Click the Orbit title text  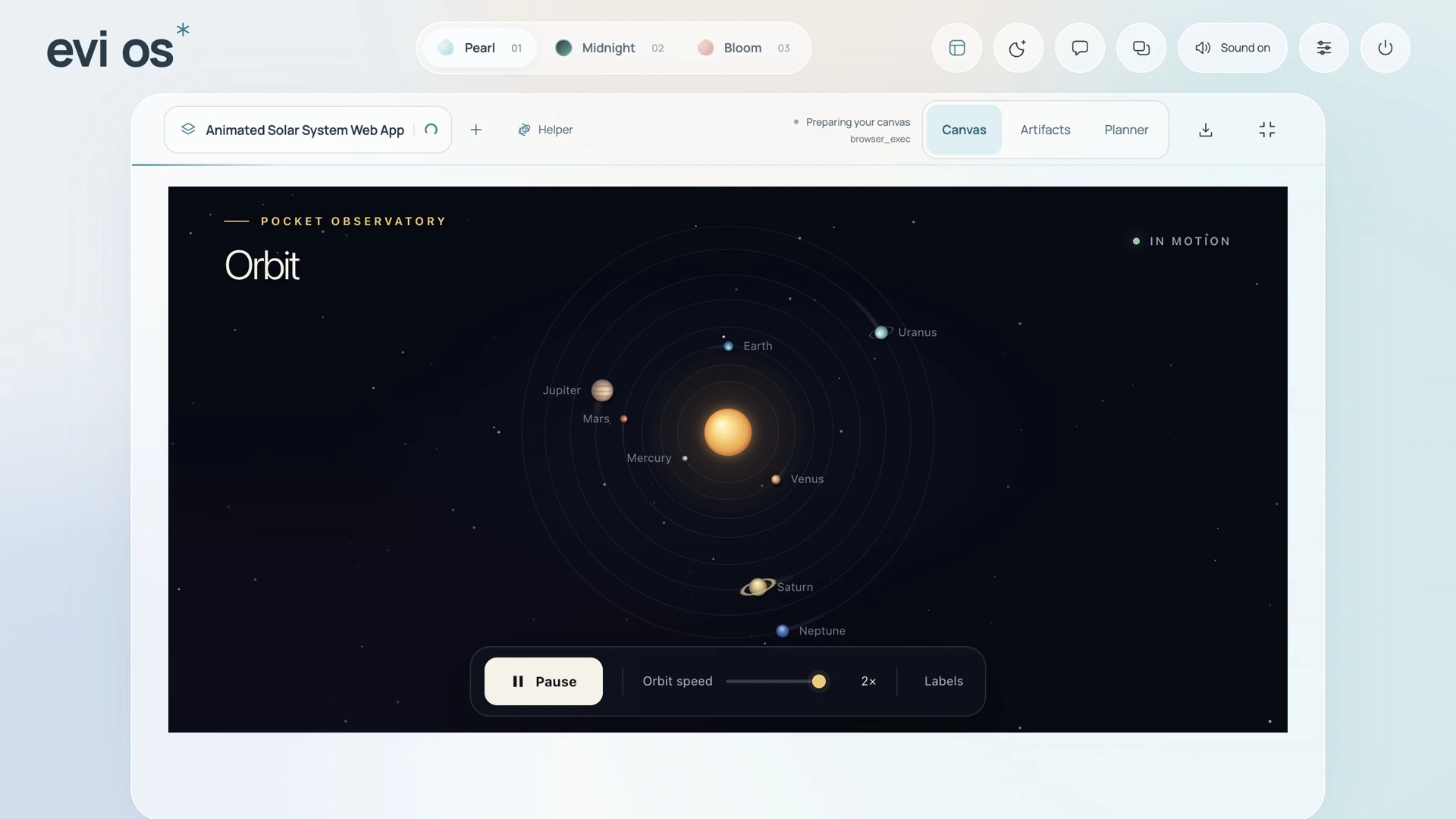pyautogui.click(x=262, y=265)
